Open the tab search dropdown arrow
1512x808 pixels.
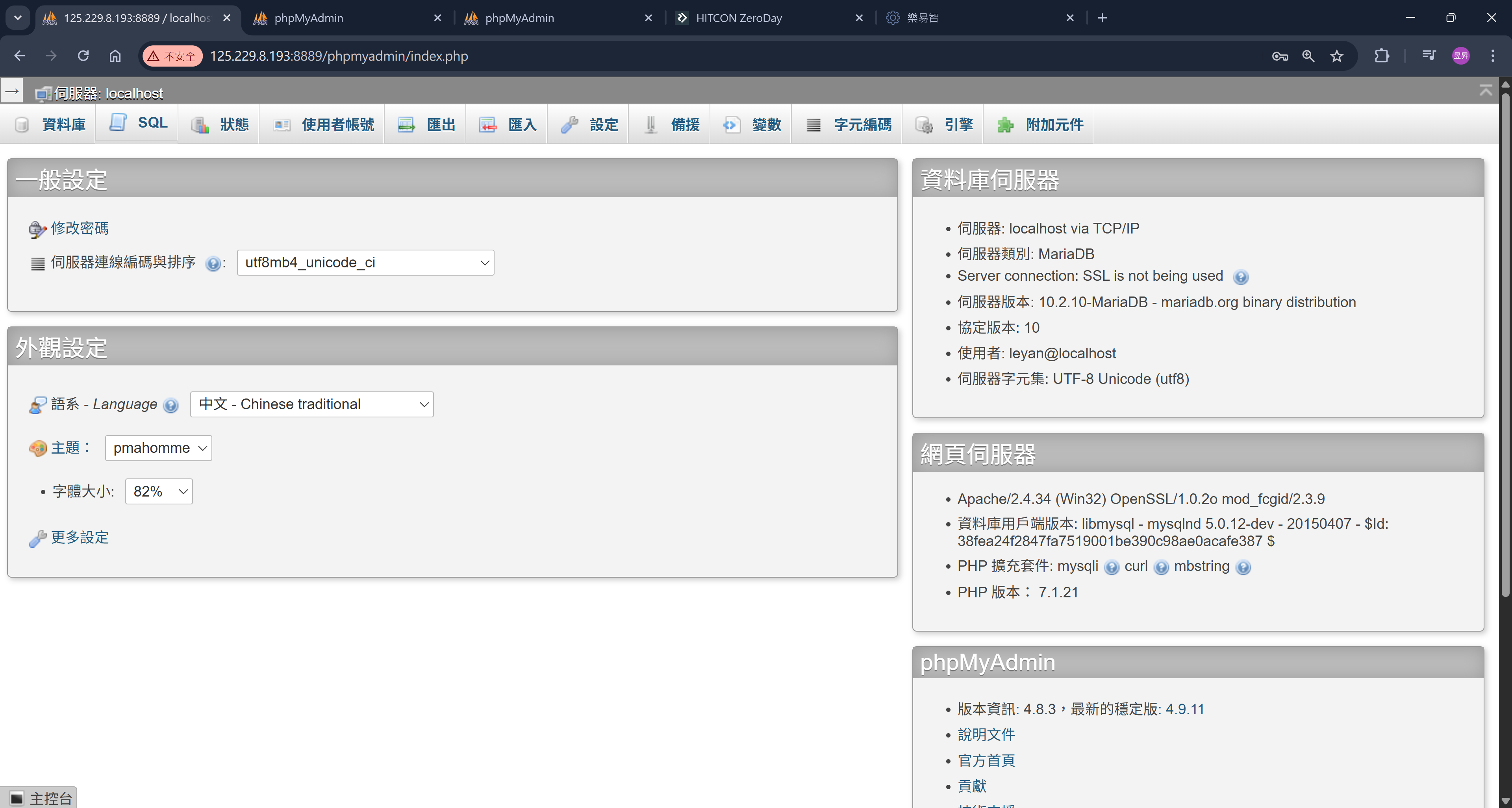coord(18,18)
